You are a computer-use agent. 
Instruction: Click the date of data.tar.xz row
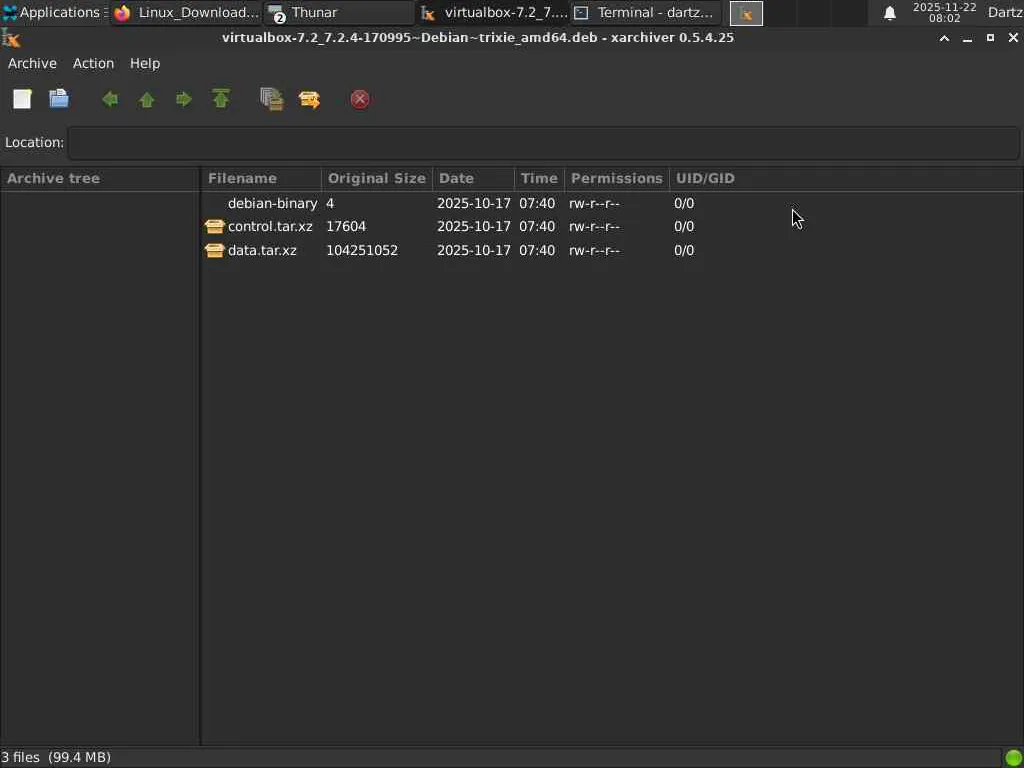(x=473, y=250)
